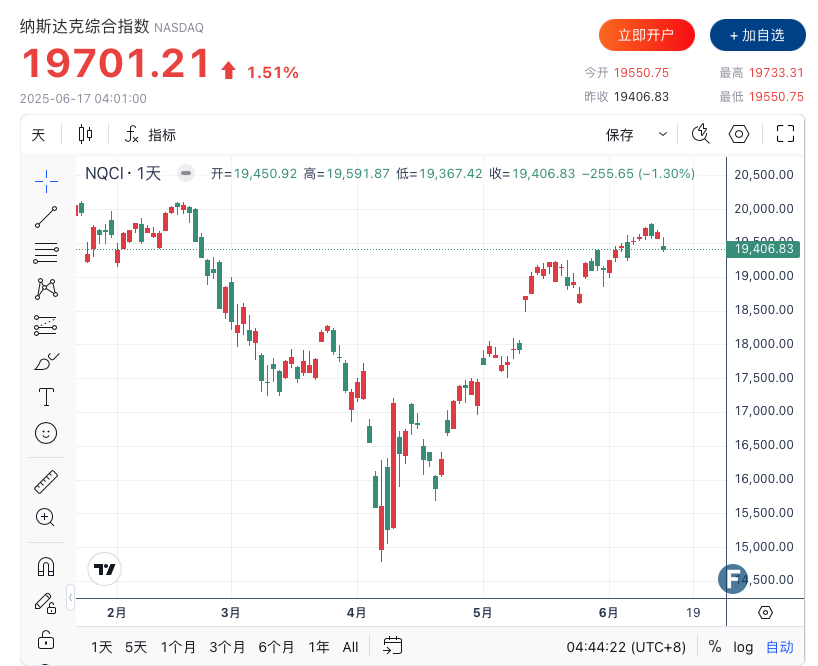This screenshot has height=666, width=818.
Task: Click the zoom-in magnifier tool
Action: (x=46, y=517)
